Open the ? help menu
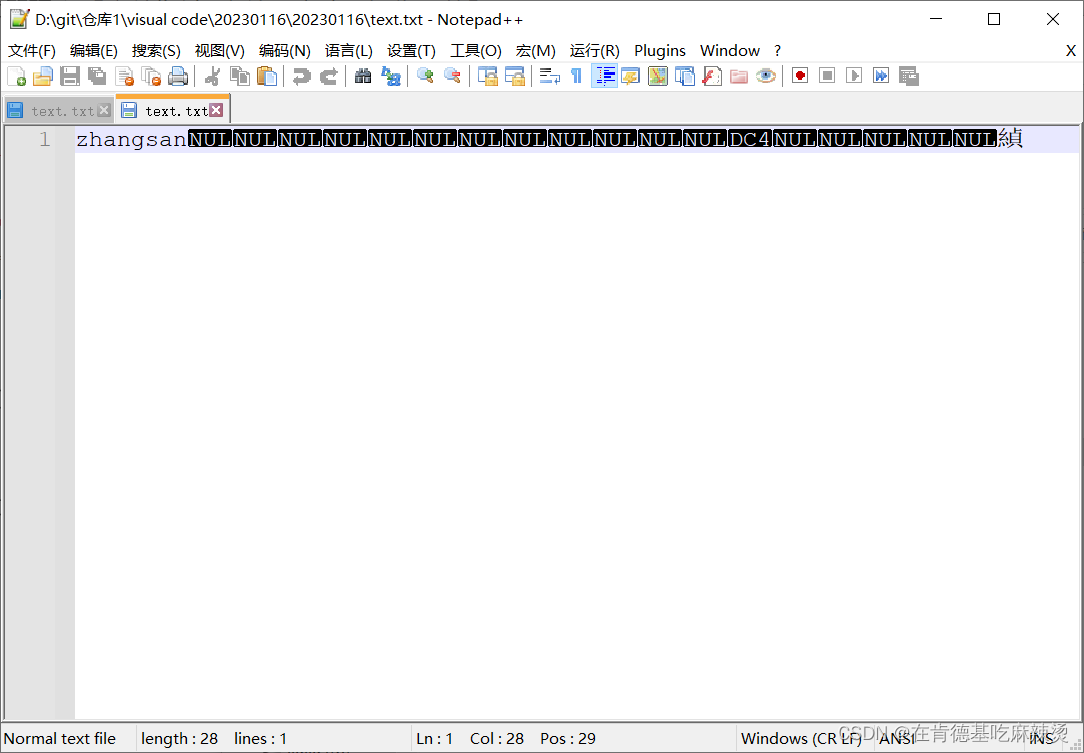This screenshot has width=1084, height=753. (777, 50)
